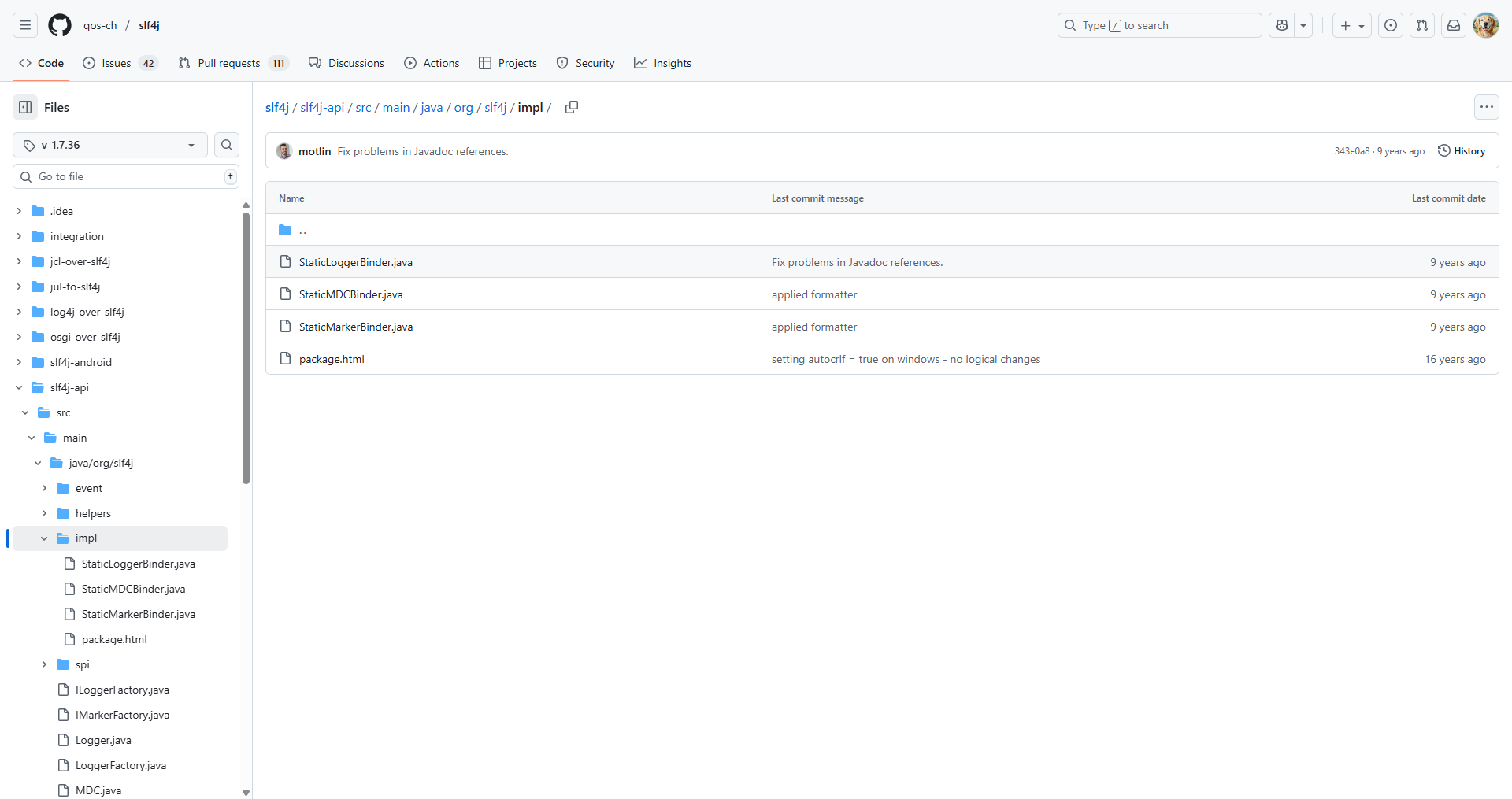Focus the Type / to search box
Viewport: 1512px width, 799px height.
click(x=1159, y=25)
